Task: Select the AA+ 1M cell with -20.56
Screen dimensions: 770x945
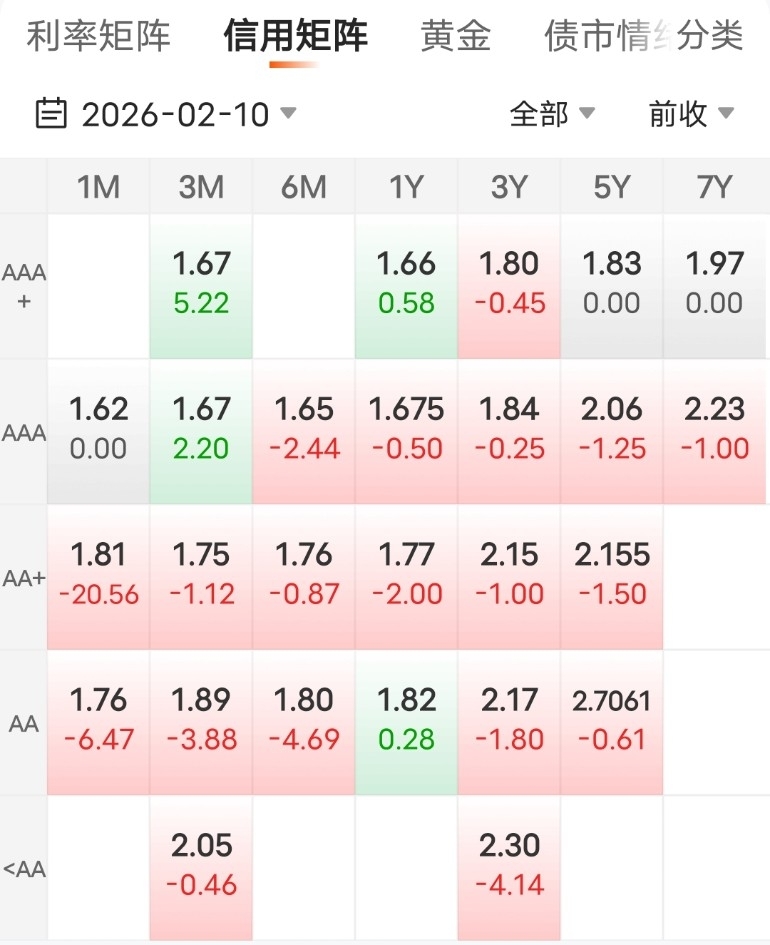Action: click(x=98, y=574)
